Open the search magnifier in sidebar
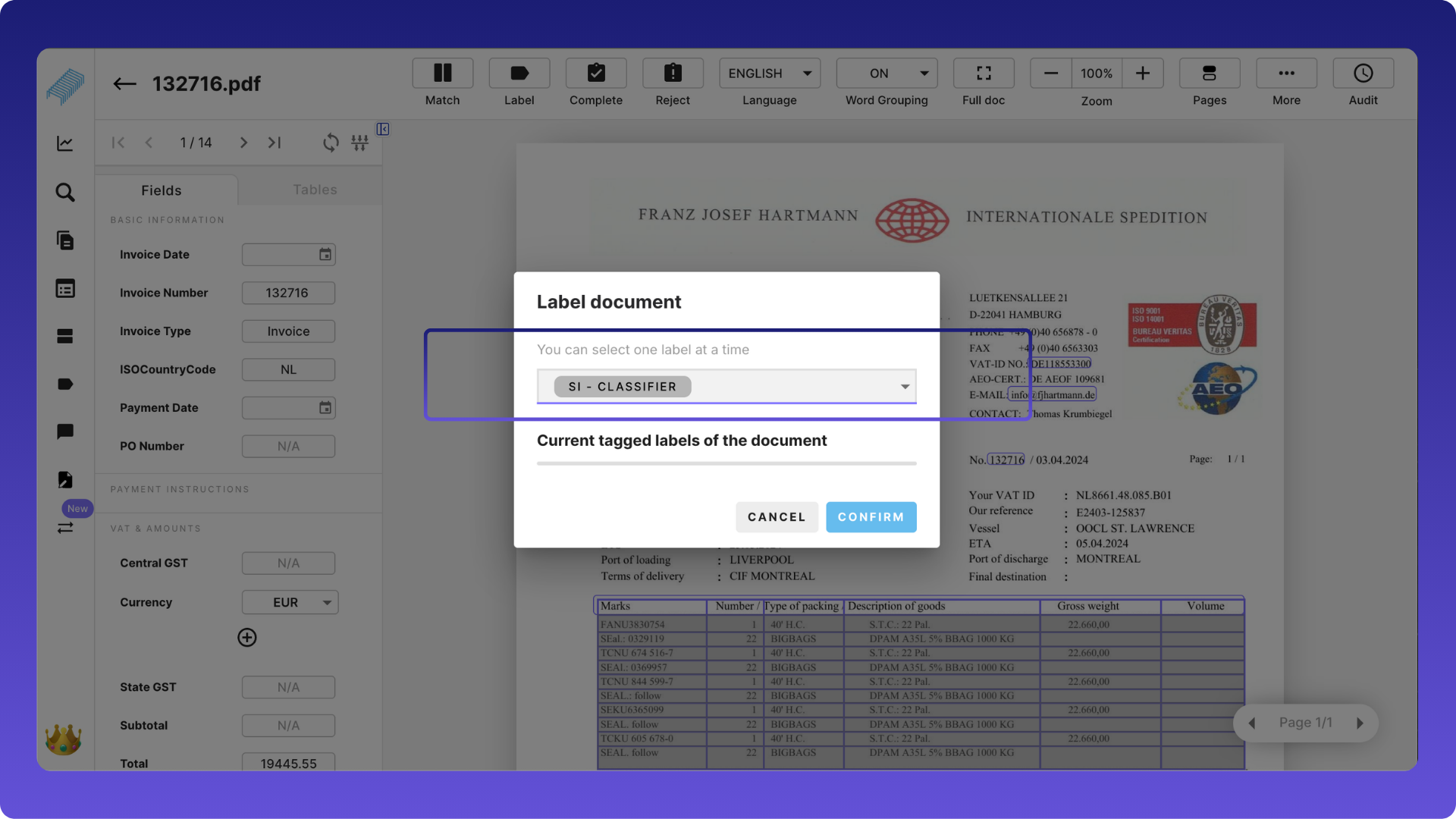Image resolution: width=1456 pixels, height=819 pixels. 65,193
